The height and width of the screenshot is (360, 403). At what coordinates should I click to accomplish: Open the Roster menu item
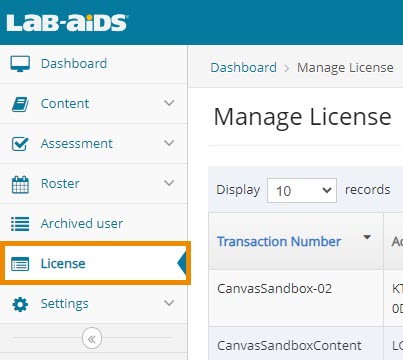pyautogui.click(x=93, y=184)
